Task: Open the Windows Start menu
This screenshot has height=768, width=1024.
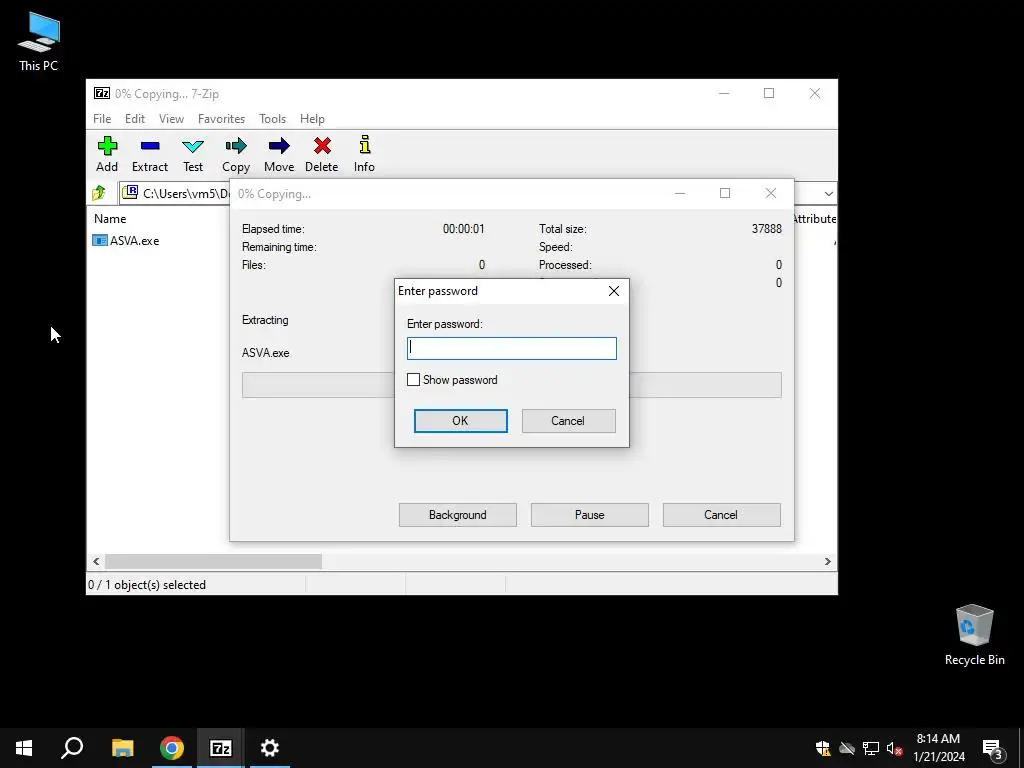Action: point(24,748)
